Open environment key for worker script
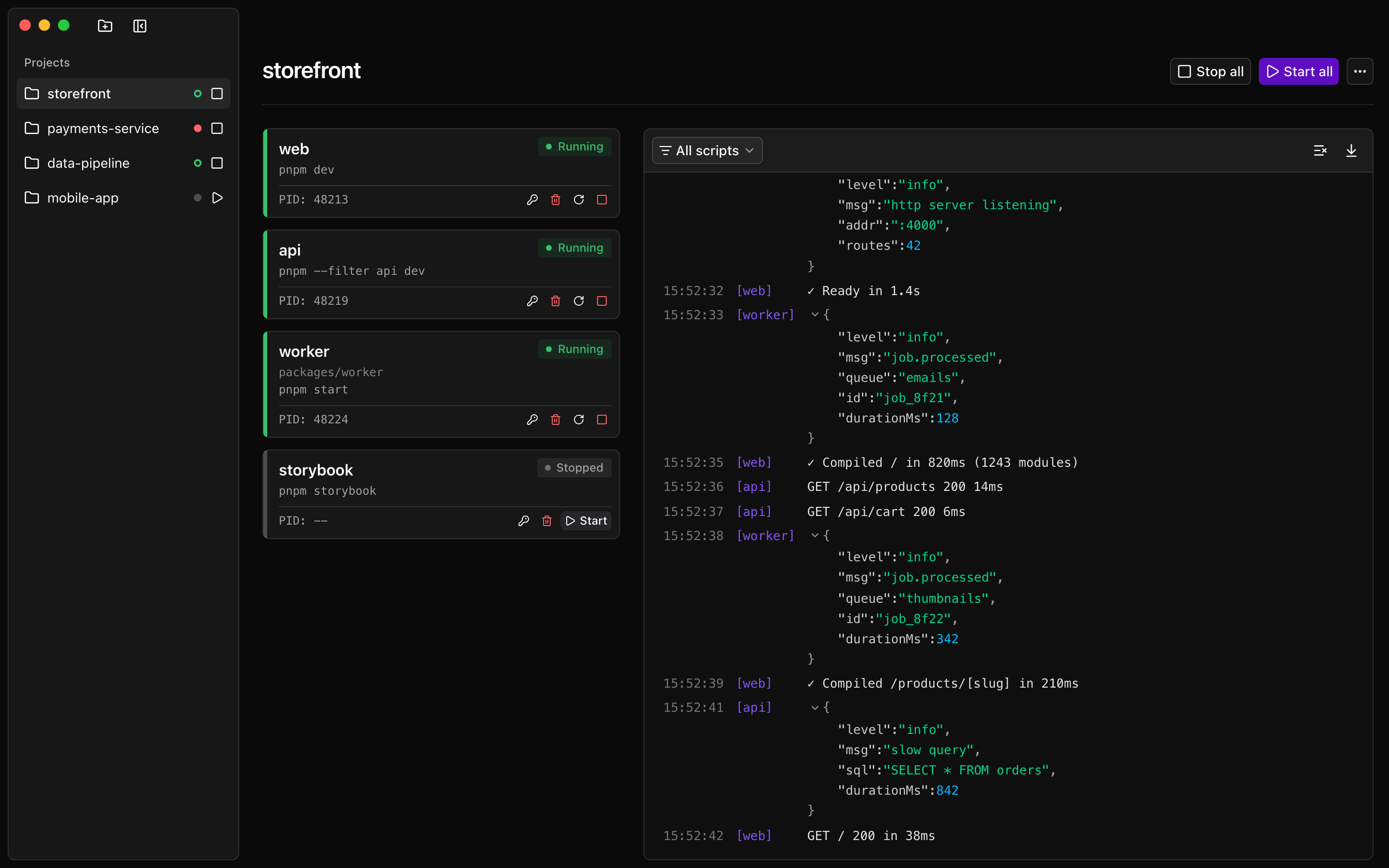 (x=532, y=420)
